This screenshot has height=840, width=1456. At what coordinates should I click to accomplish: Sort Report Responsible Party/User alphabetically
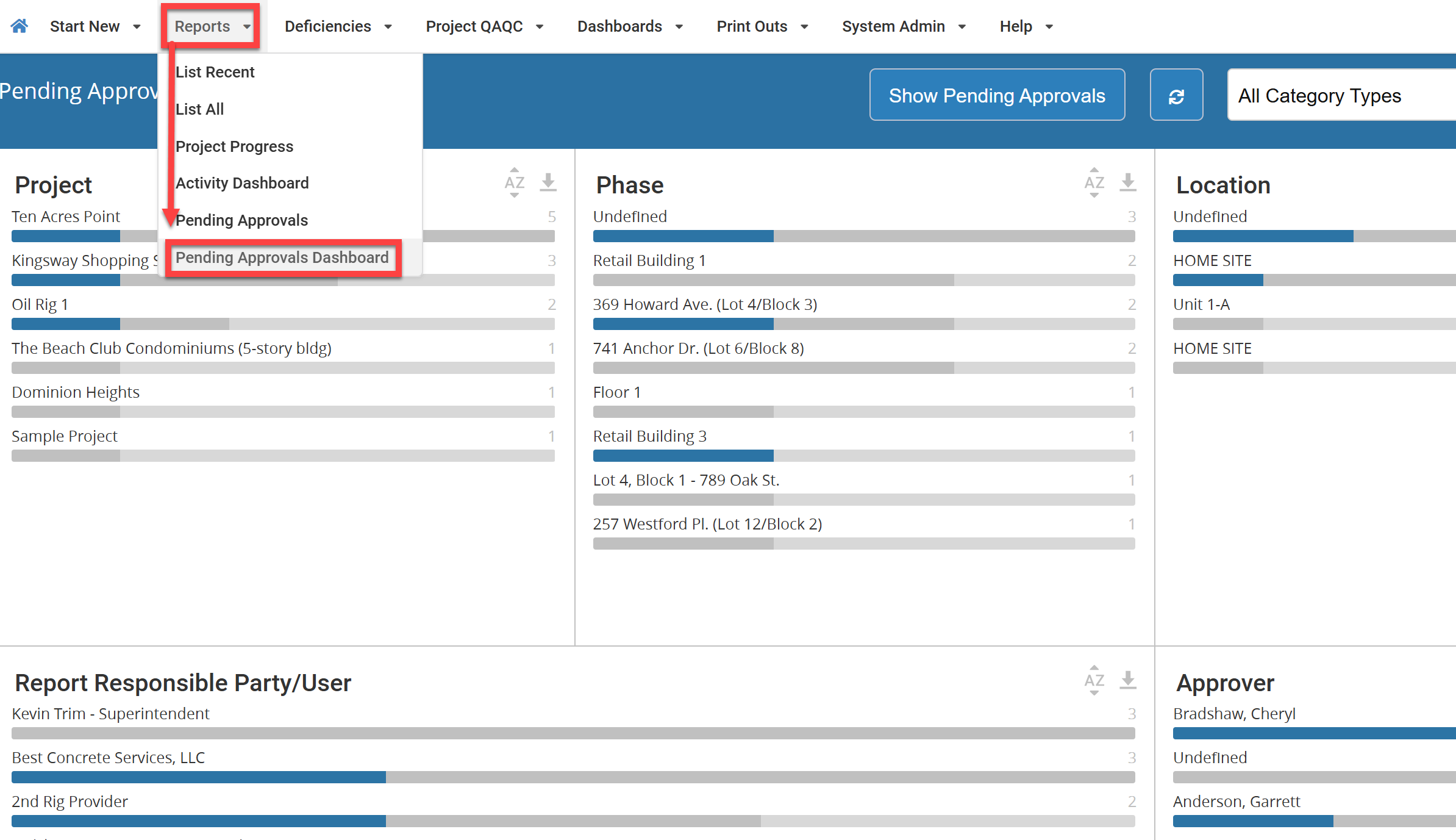(1094, 680)
